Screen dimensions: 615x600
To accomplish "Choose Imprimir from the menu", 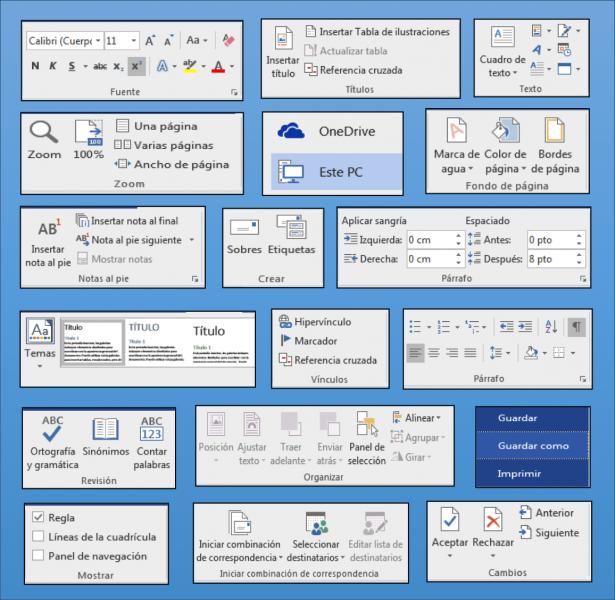I will [532, 473].
